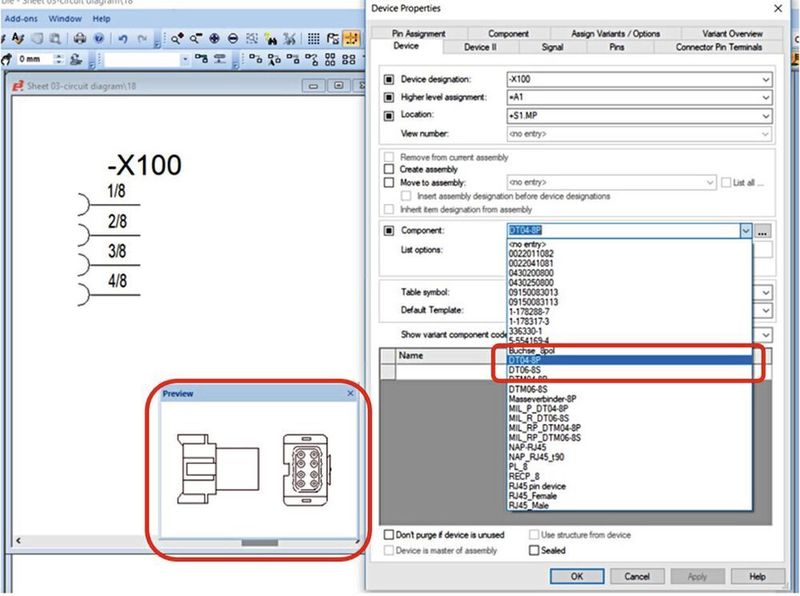800x596 pixels.
Task: Switch to the Pin Assignment tab
Action: pos(418,33)
